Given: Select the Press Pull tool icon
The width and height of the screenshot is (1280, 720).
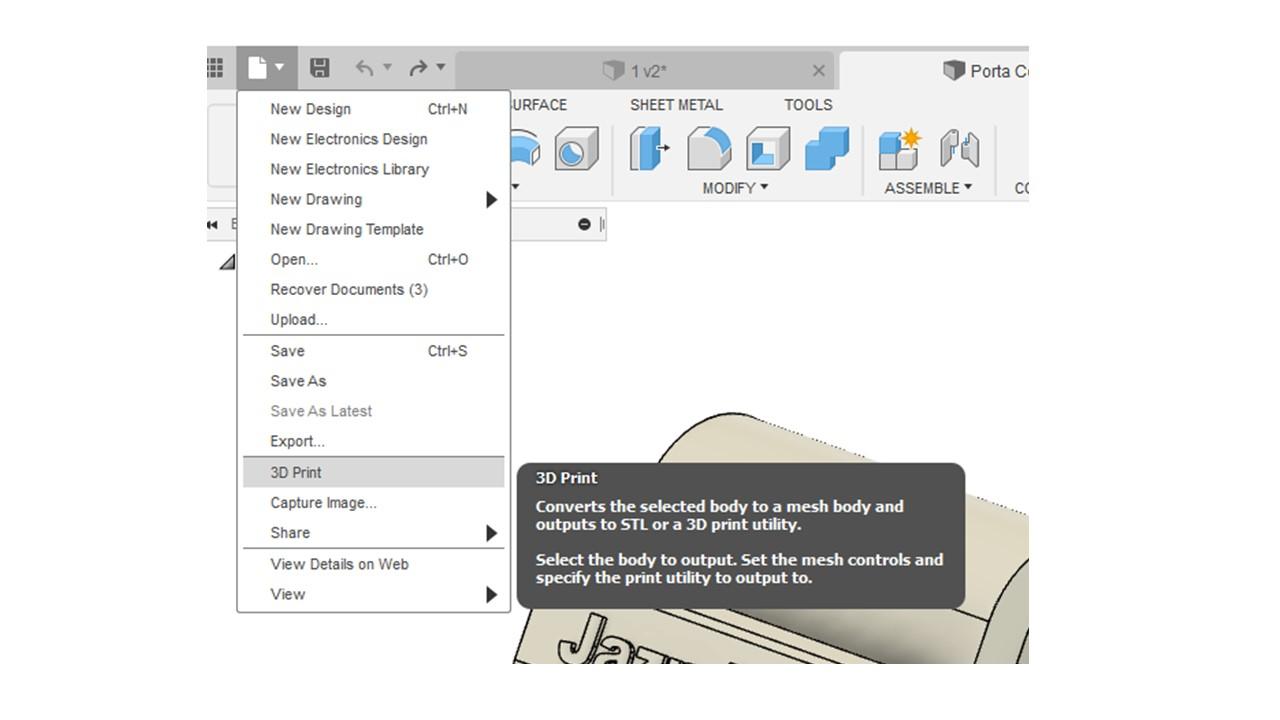Looking at the screenshot, I should click(x=649, y=149).
